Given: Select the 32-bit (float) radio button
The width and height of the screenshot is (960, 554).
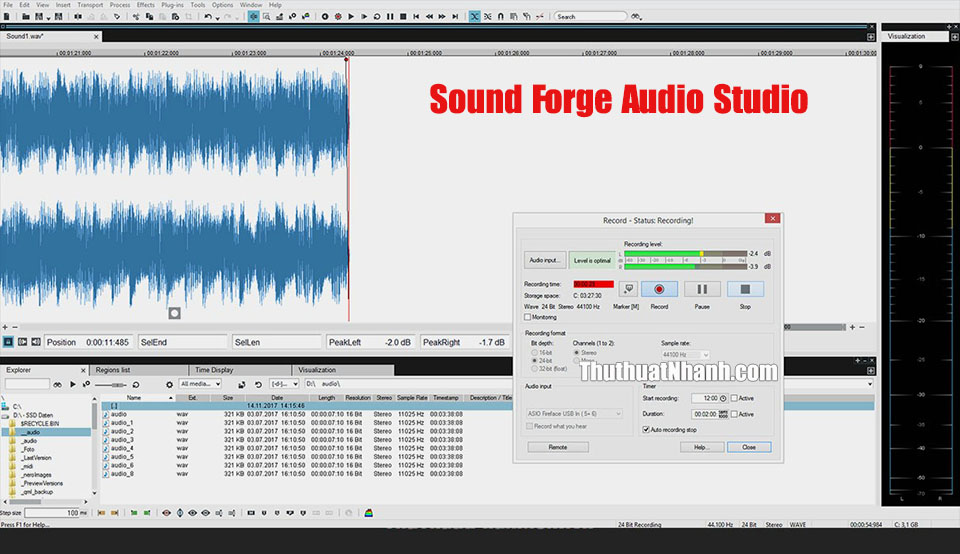Looking at the screenshot, I should (534, 369).
